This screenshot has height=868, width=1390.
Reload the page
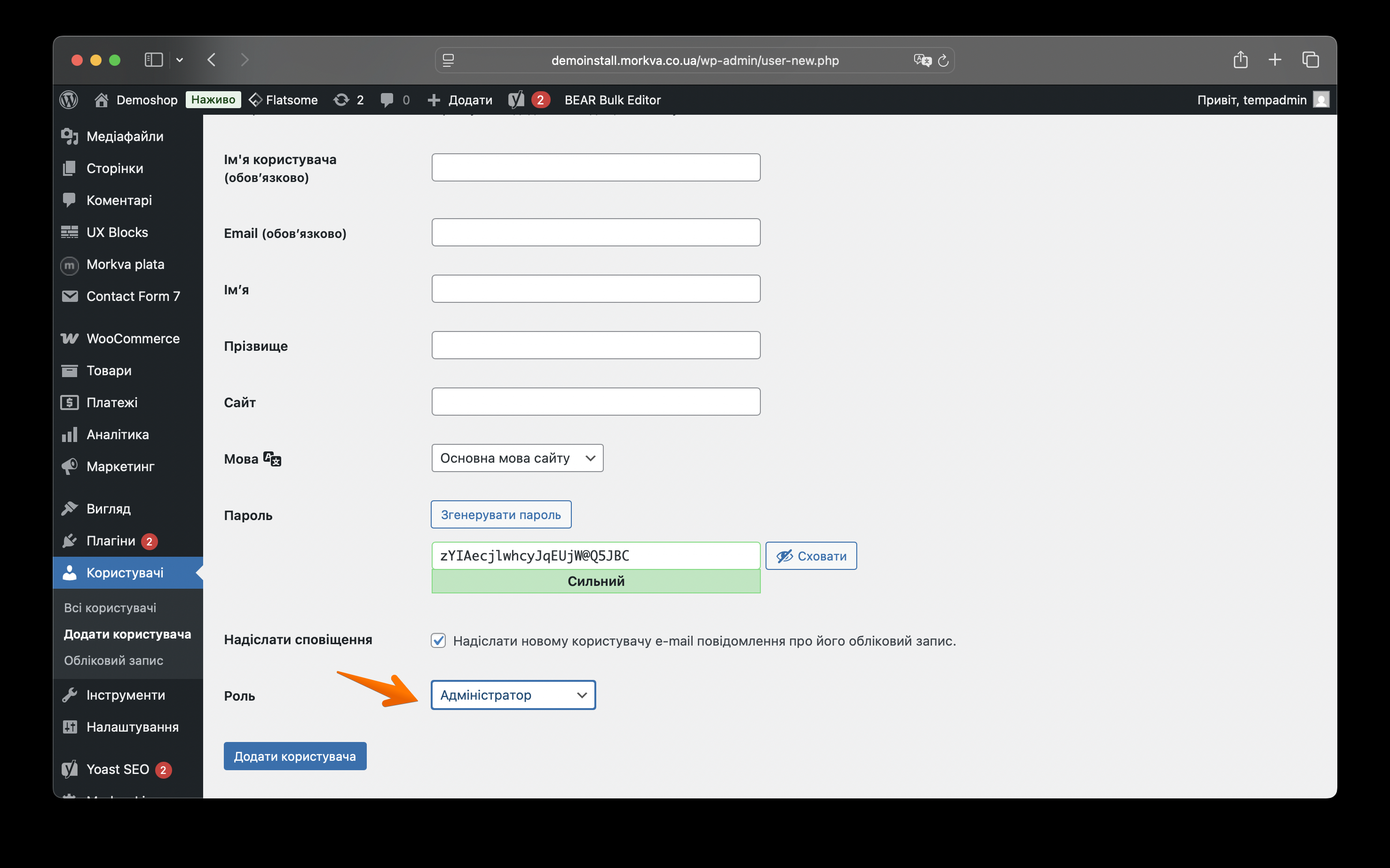943,60
